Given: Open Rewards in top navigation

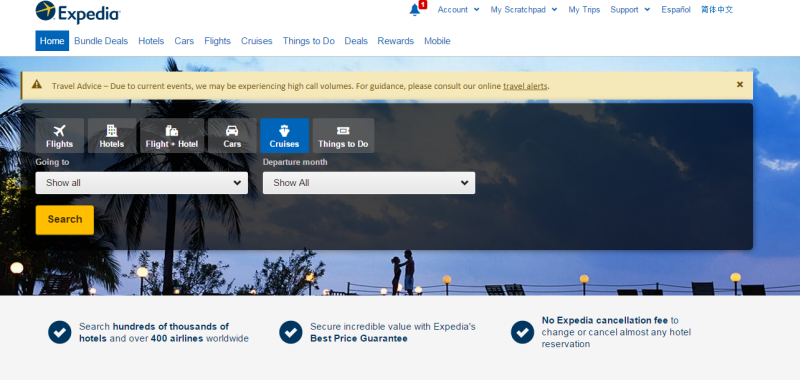Looking at the screenshot, I should tap(395, 41).
